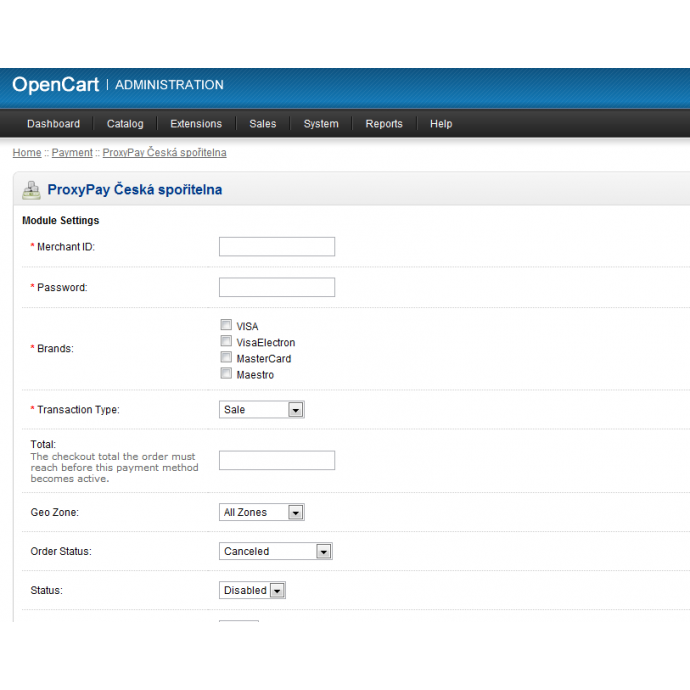
Task: Focus the Password input field
Action: click(x=277, y=287)
